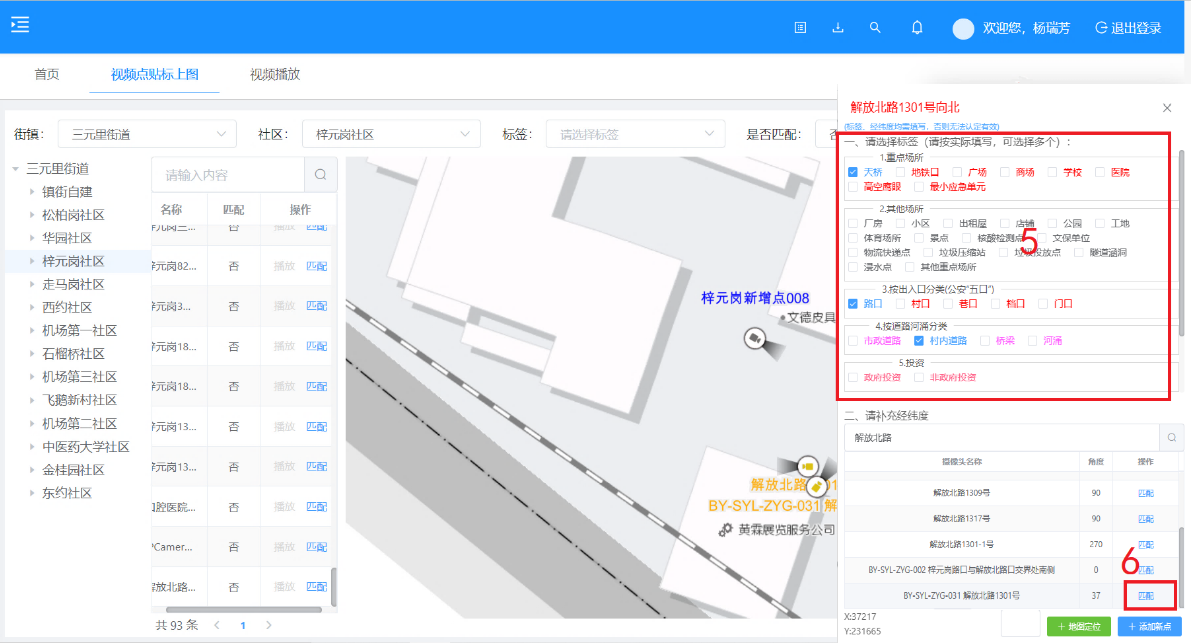Uncheck the 路口 checkbox
1191x643 pixels.
(853, 304)
